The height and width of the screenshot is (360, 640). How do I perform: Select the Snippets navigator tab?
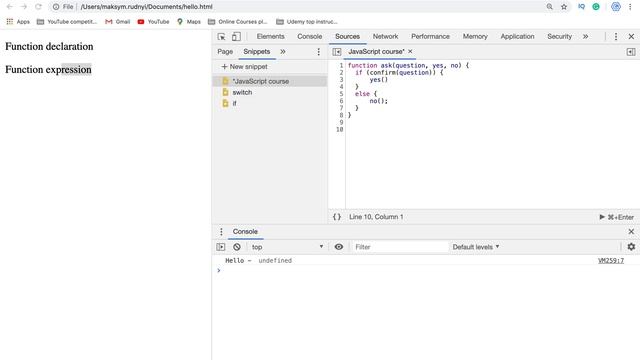[256, 51]
